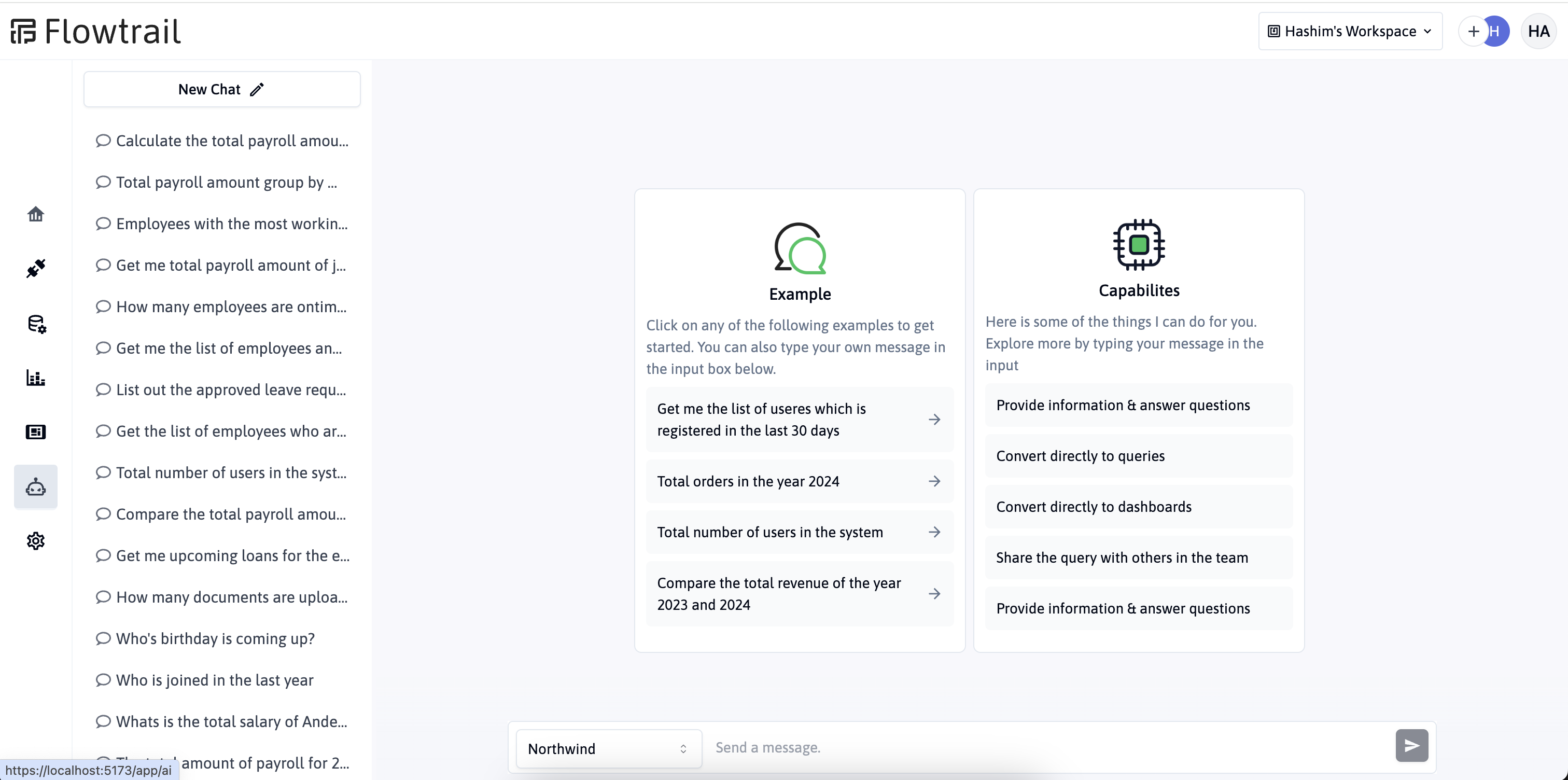Click the analytics/charts icon in sidebar
This screenshot has width=1568, height=780.
pos(36,377)
